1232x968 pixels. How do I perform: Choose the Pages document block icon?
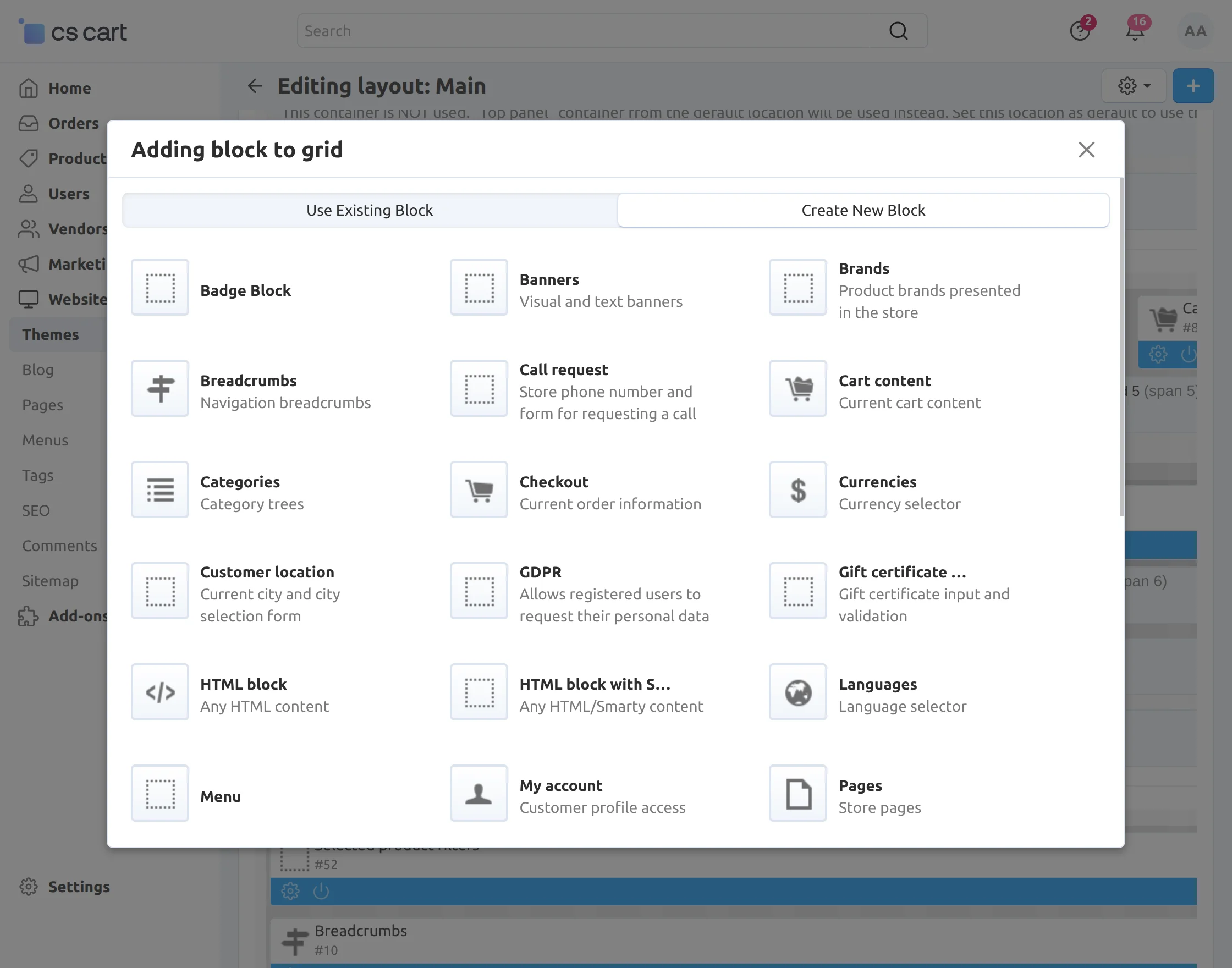pos(798,794)
